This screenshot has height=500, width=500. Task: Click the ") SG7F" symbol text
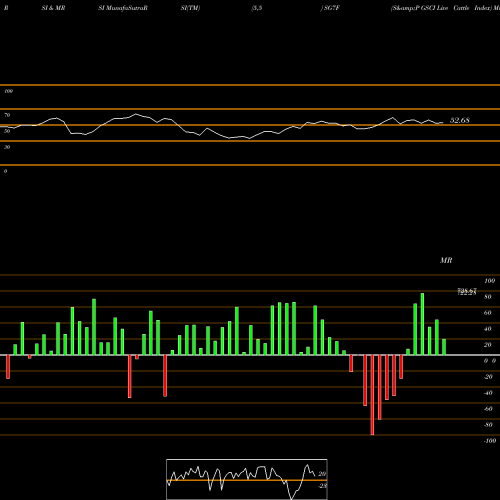[330, 8]
